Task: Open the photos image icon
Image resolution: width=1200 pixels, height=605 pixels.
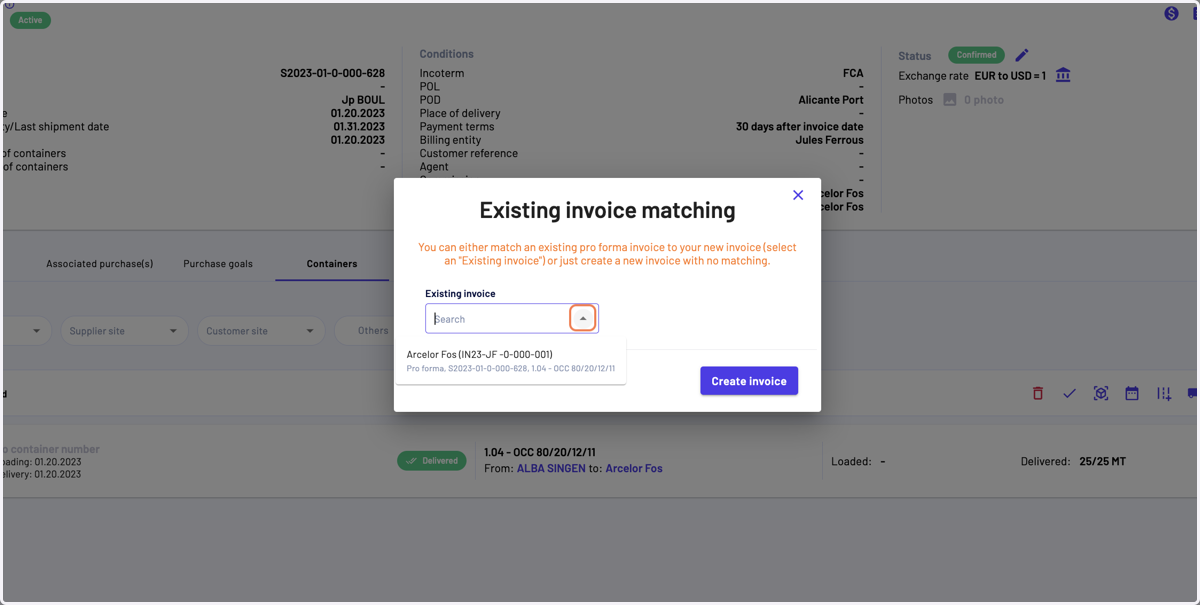Action: coord(950,100)
